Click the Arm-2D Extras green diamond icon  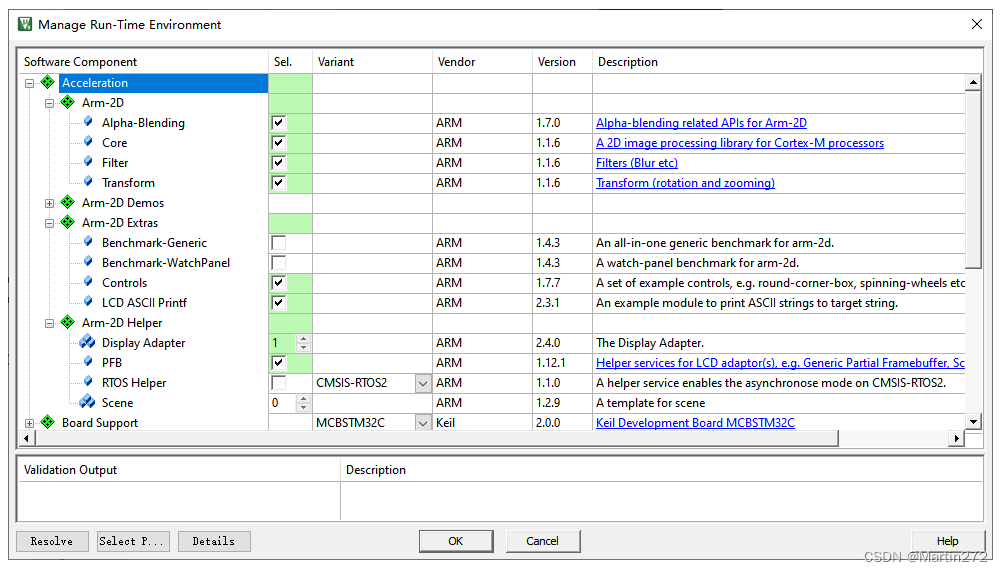pyautogui.click(x=67, y=222)
